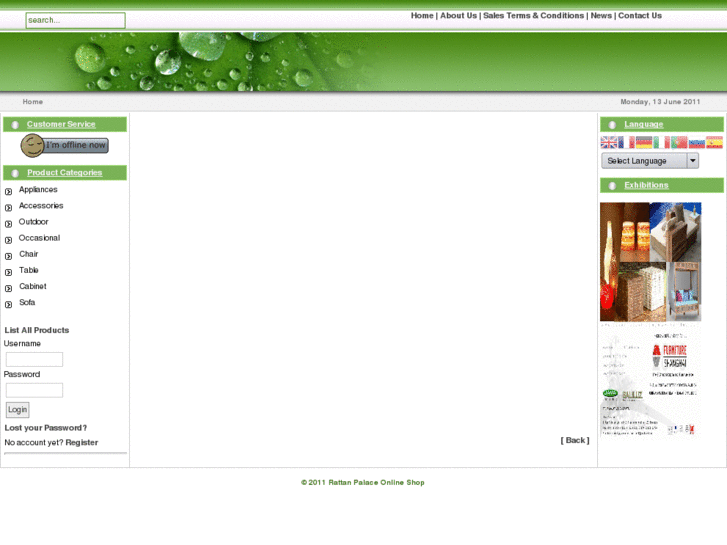This screenshot has width=727, height=545.
Task: Focus the Username field
Action: coord(34,359)
